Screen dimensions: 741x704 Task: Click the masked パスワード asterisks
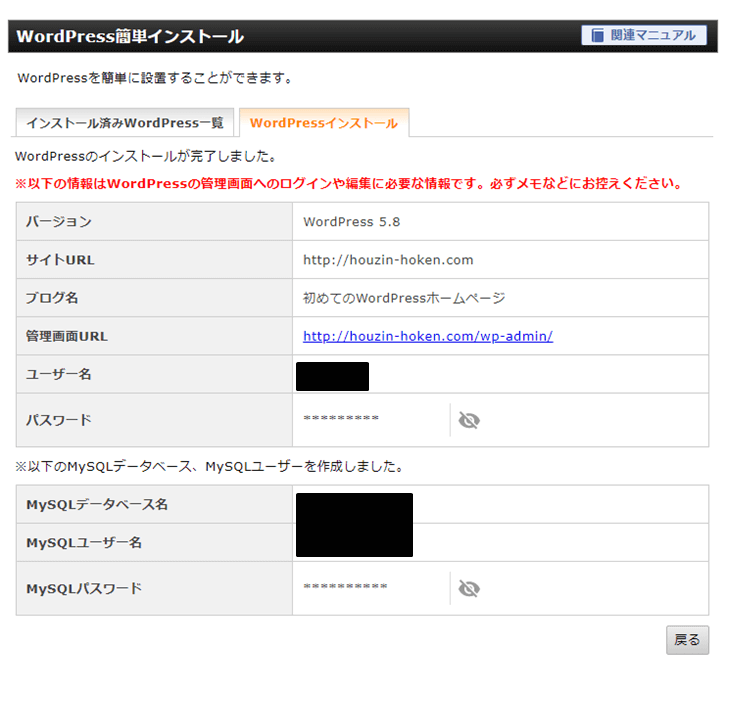tap(341, 418)
